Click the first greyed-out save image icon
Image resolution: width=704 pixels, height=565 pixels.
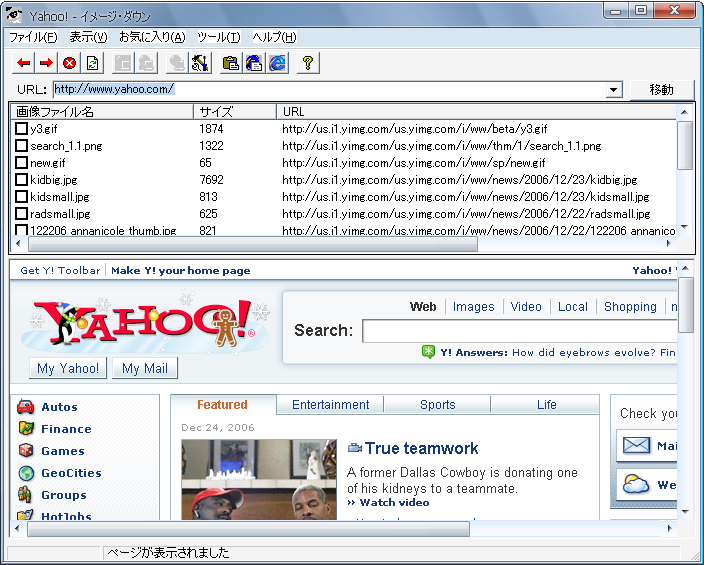(123, 63)
